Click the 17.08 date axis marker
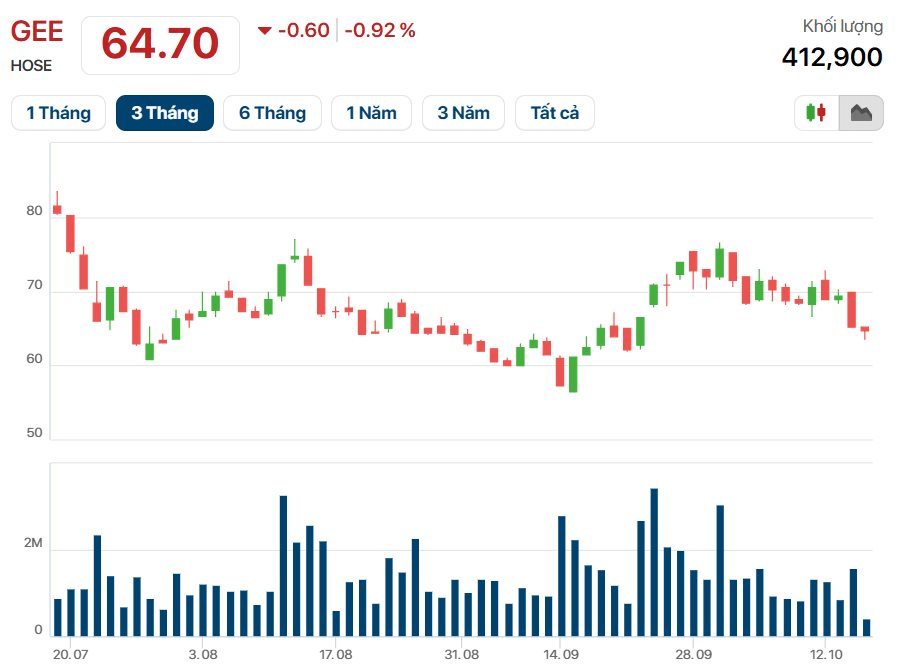 pos(336,654)
